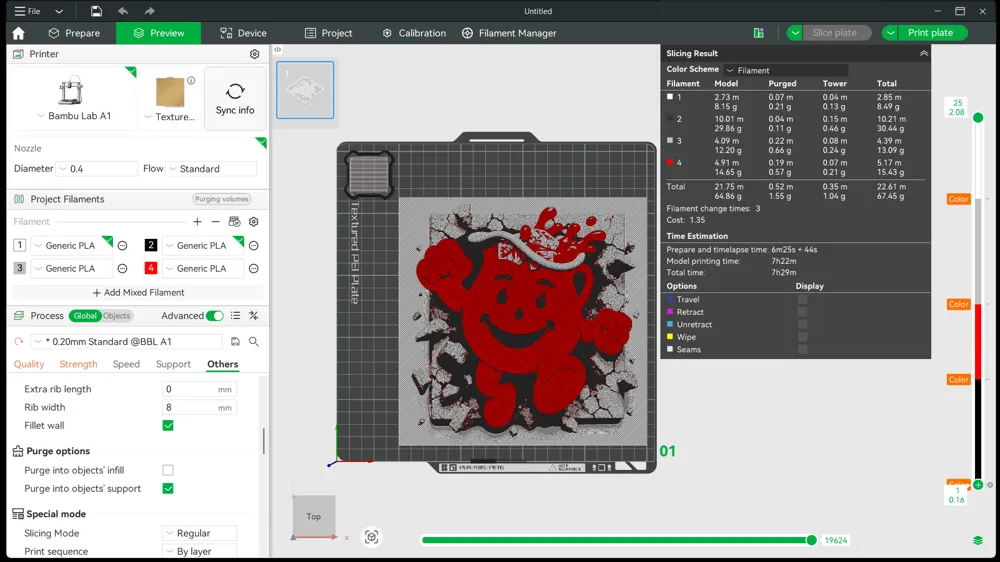The height and width of the screenshot is (562, 1000).
Task: Toggle Unretract display checkbox
Action: pos(802,325)
